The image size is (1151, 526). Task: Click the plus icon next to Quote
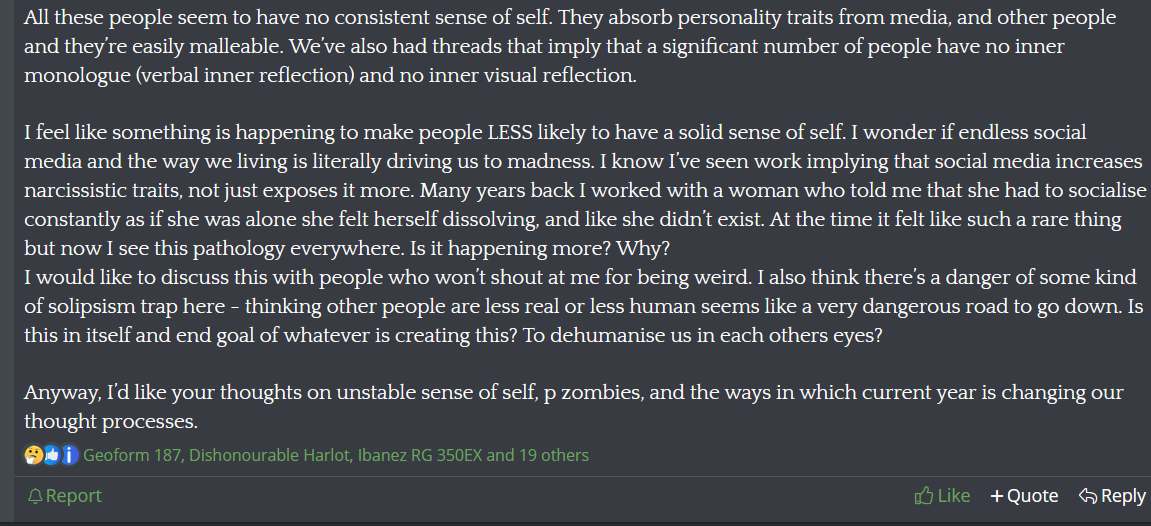pos(996,496)
